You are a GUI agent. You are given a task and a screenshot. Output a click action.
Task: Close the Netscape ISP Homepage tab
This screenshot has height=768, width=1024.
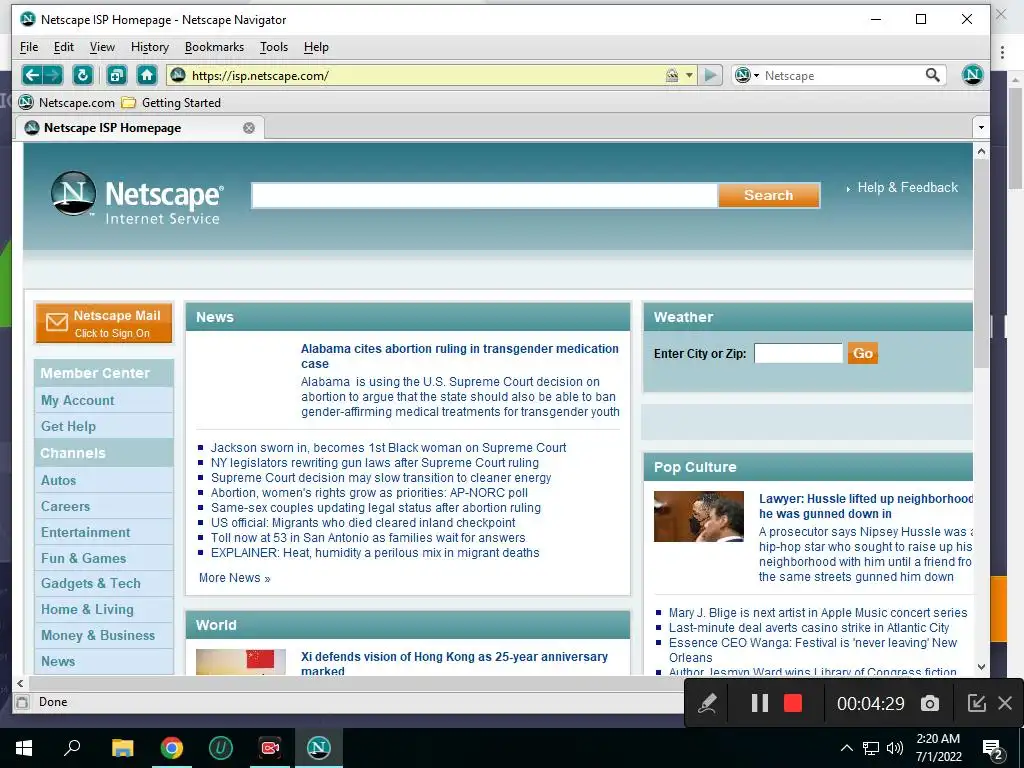pyautogui.click(x=249, y=128)
